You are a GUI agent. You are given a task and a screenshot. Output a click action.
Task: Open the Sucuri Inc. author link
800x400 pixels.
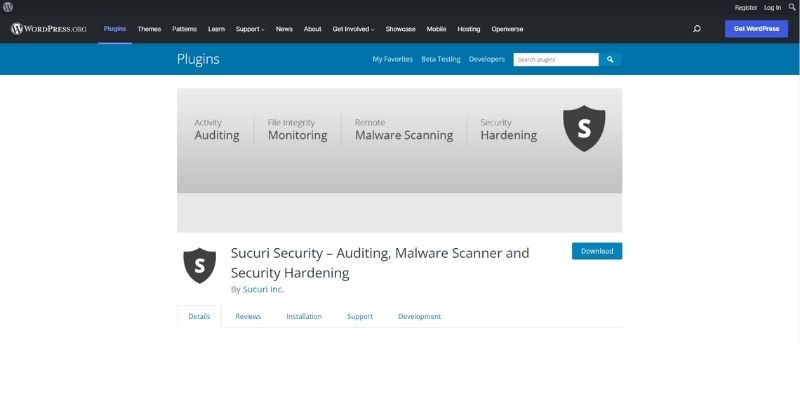tap(263, 289)
